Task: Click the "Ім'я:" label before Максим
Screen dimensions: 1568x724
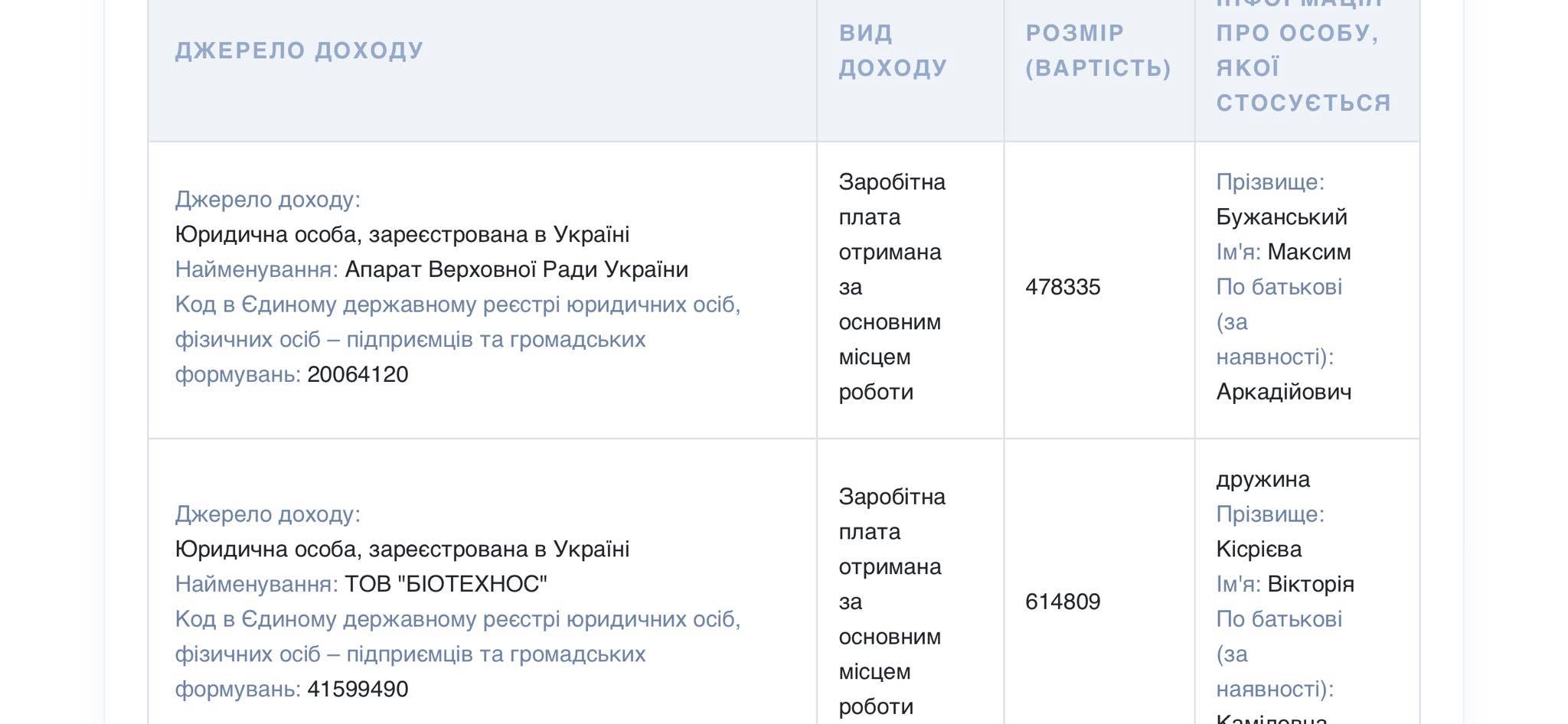Action: tap(1238, 252)
